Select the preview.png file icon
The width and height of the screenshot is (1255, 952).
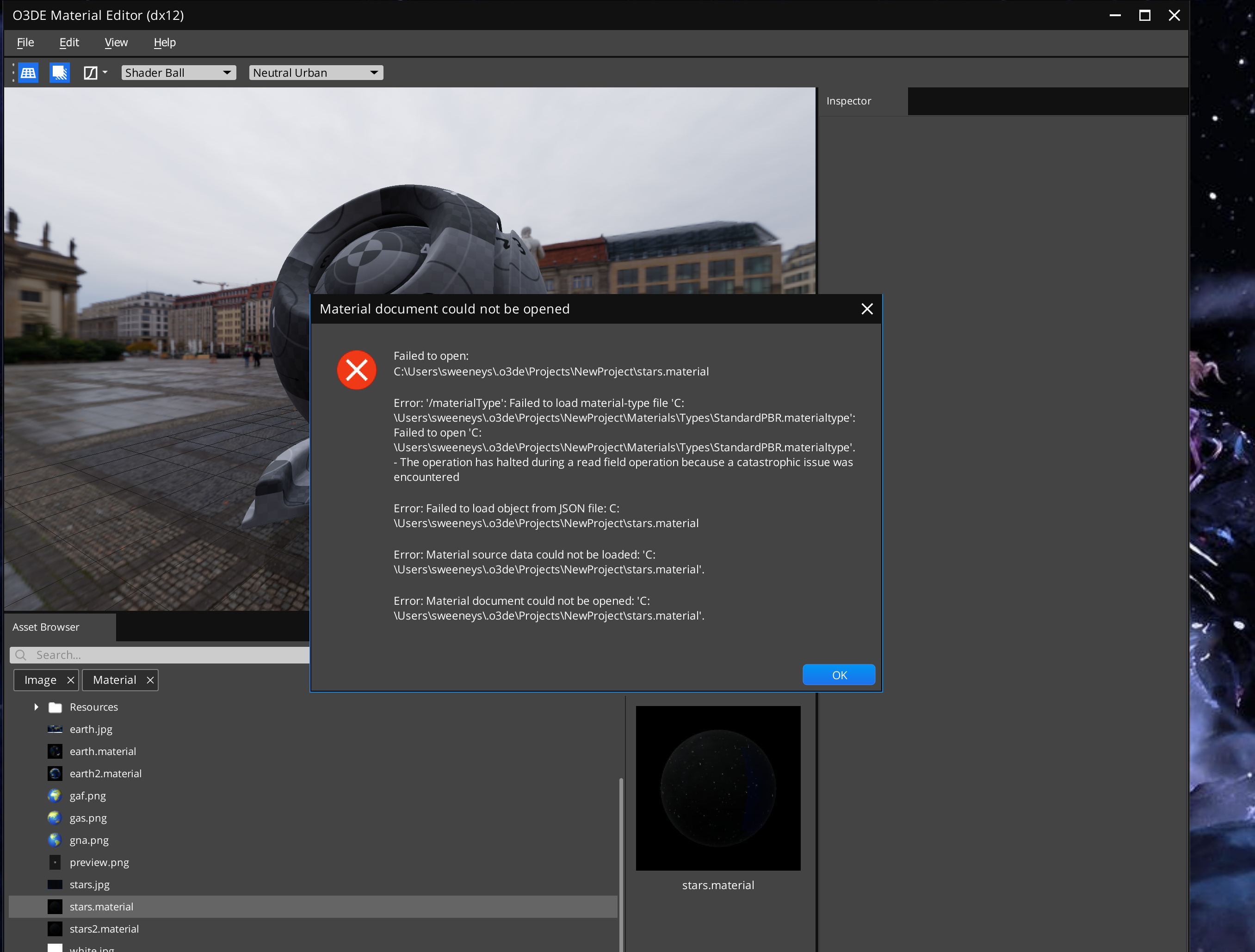pos(55,862)
